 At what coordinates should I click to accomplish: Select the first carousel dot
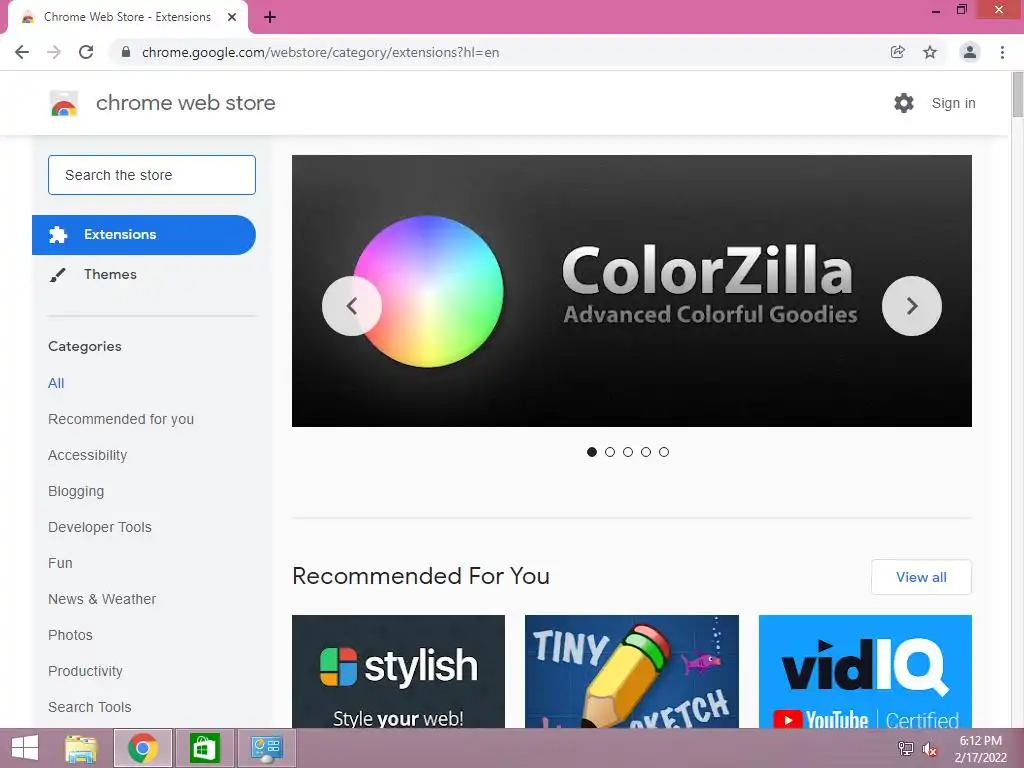coord(592,452)
